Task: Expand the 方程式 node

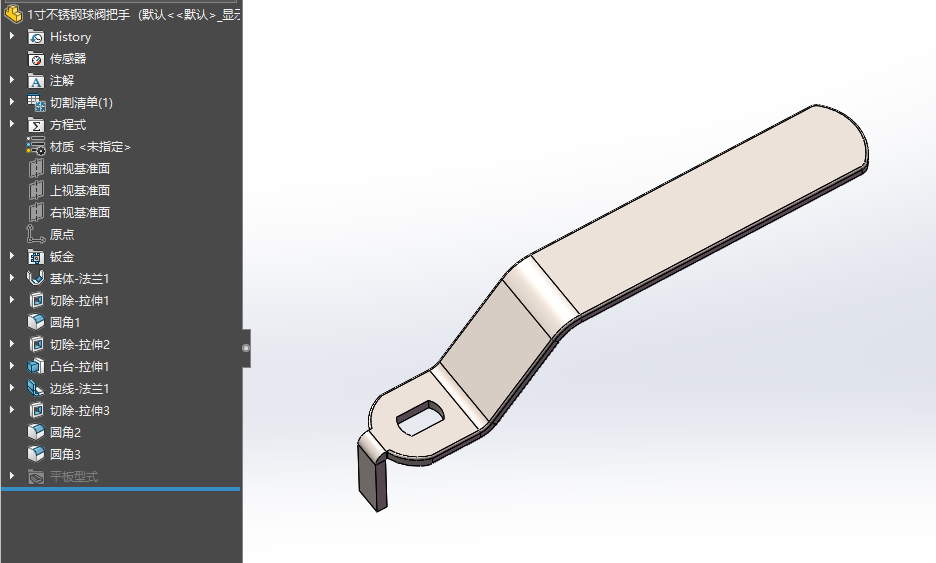Action: coord(12,124)
